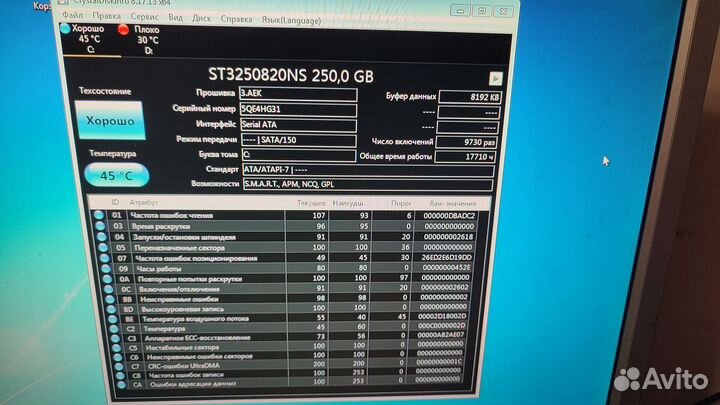Click status dot for attribute C2 temperature
Viewport: 720px width, 405px height.
(100, 327)
